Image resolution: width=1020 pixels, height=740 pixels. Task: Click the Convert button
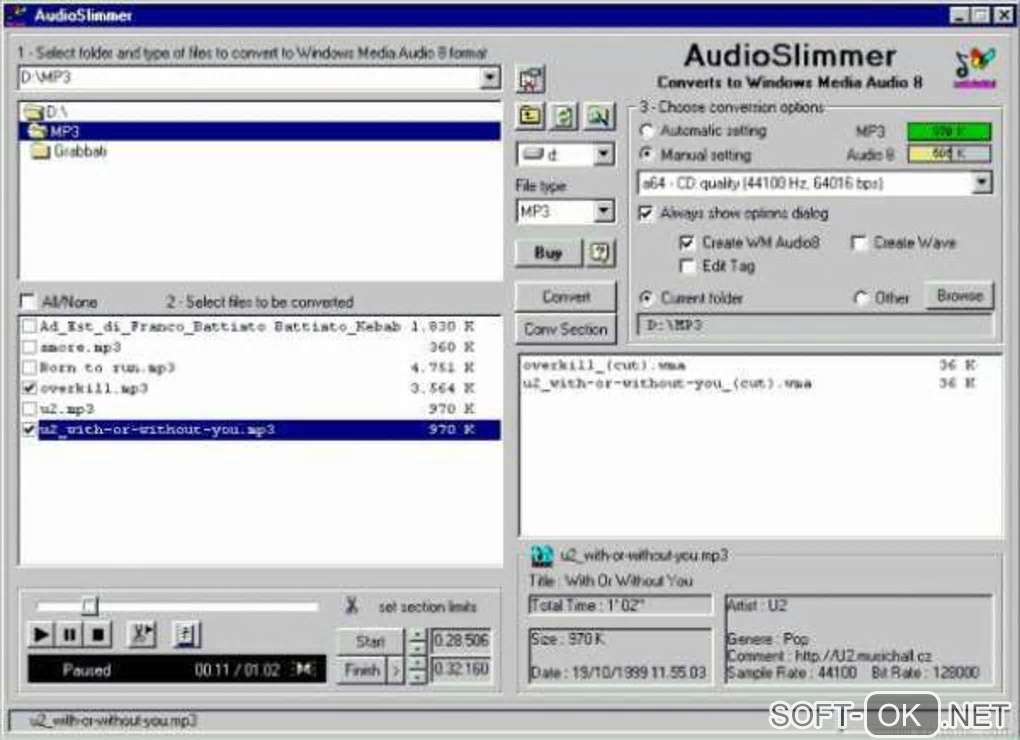[x=565, y=297]
